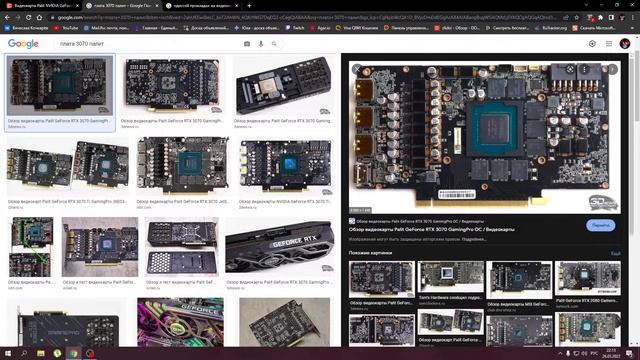Viewport: 640px width, 360px height.
Task: Open the Twitch bookmark
Action: click(x=295, y=28)
